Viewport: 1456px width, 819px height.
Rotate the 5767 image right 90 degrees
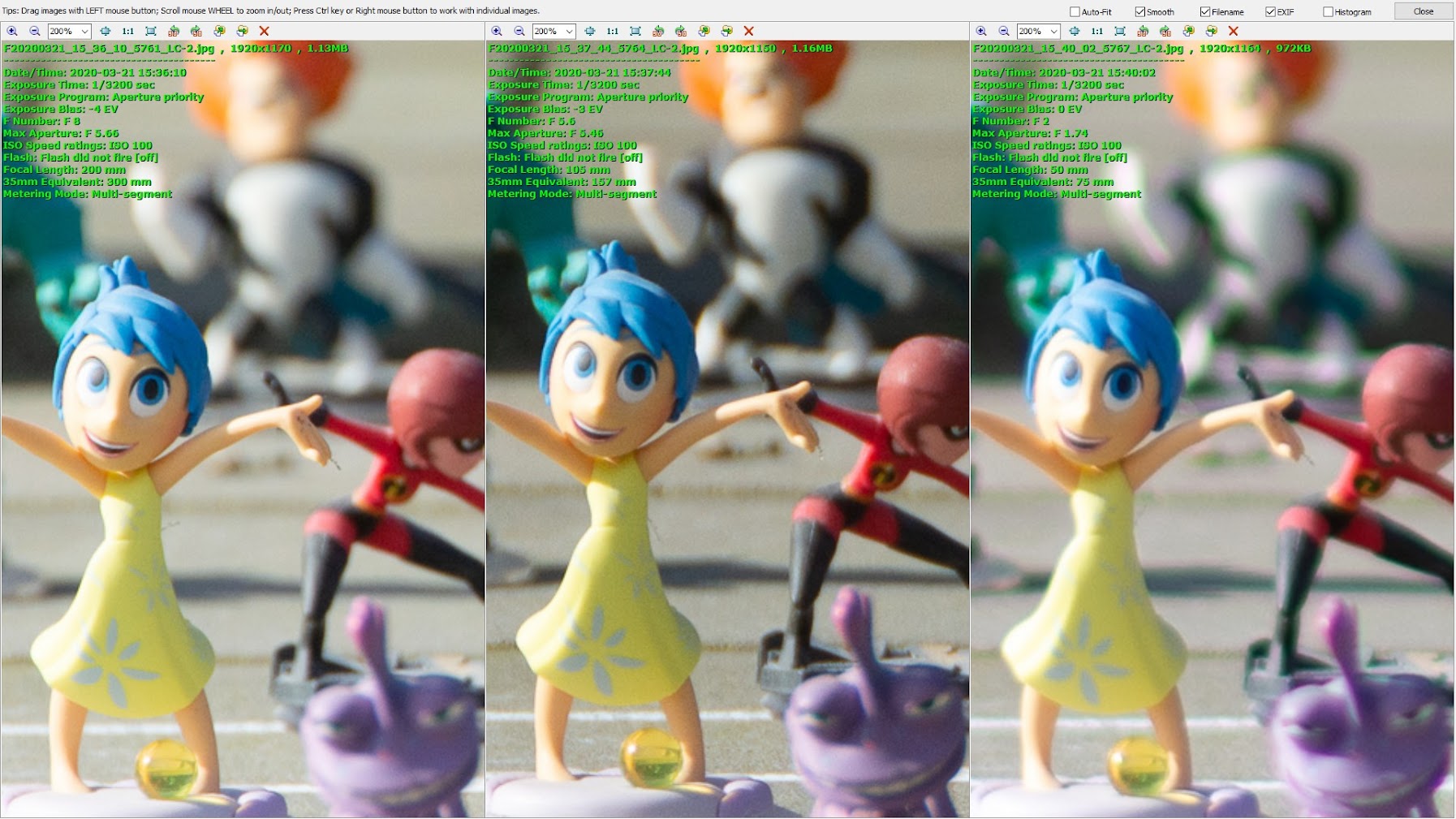pyautogui.click(x=1165, y=31)
